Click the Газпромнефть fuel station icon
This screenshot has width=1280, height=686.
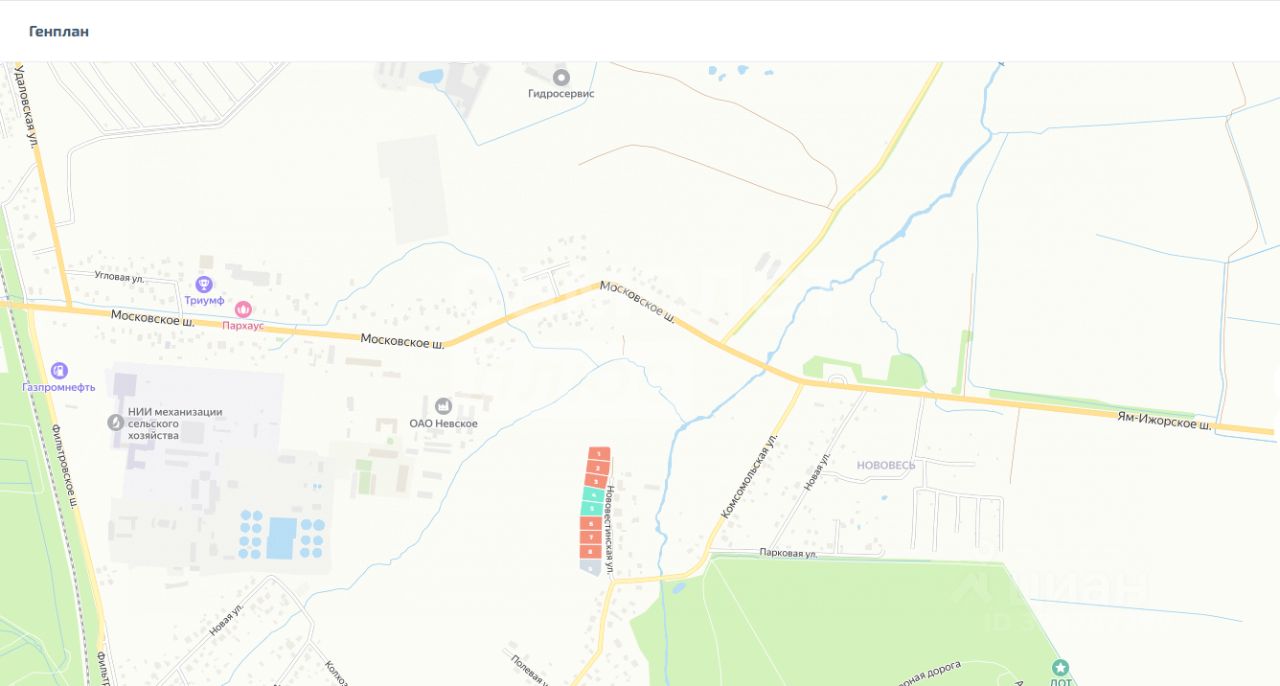[x=59, y=371]
